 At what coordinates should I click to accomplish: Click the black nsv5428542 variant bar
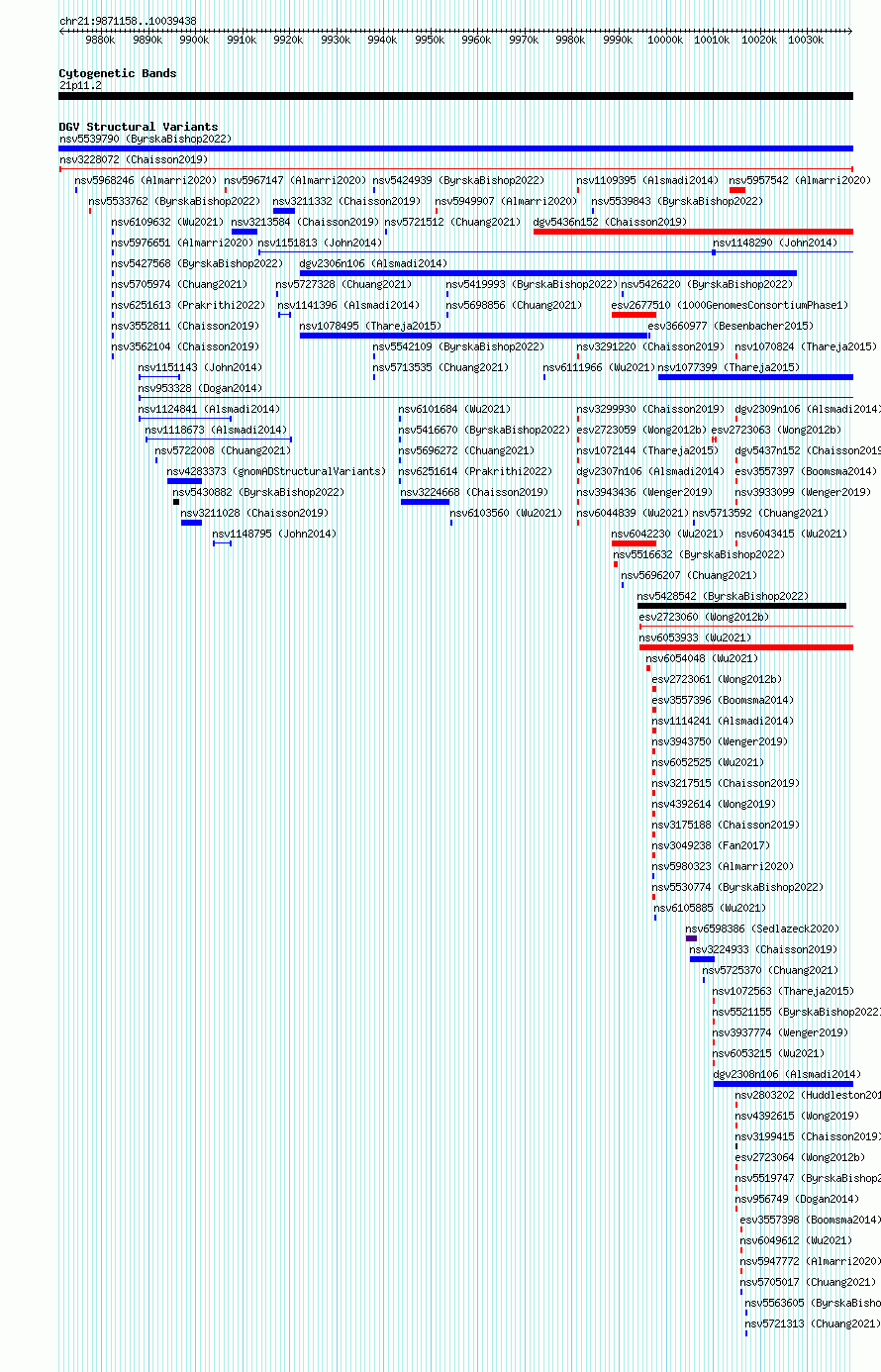(742, 606)
